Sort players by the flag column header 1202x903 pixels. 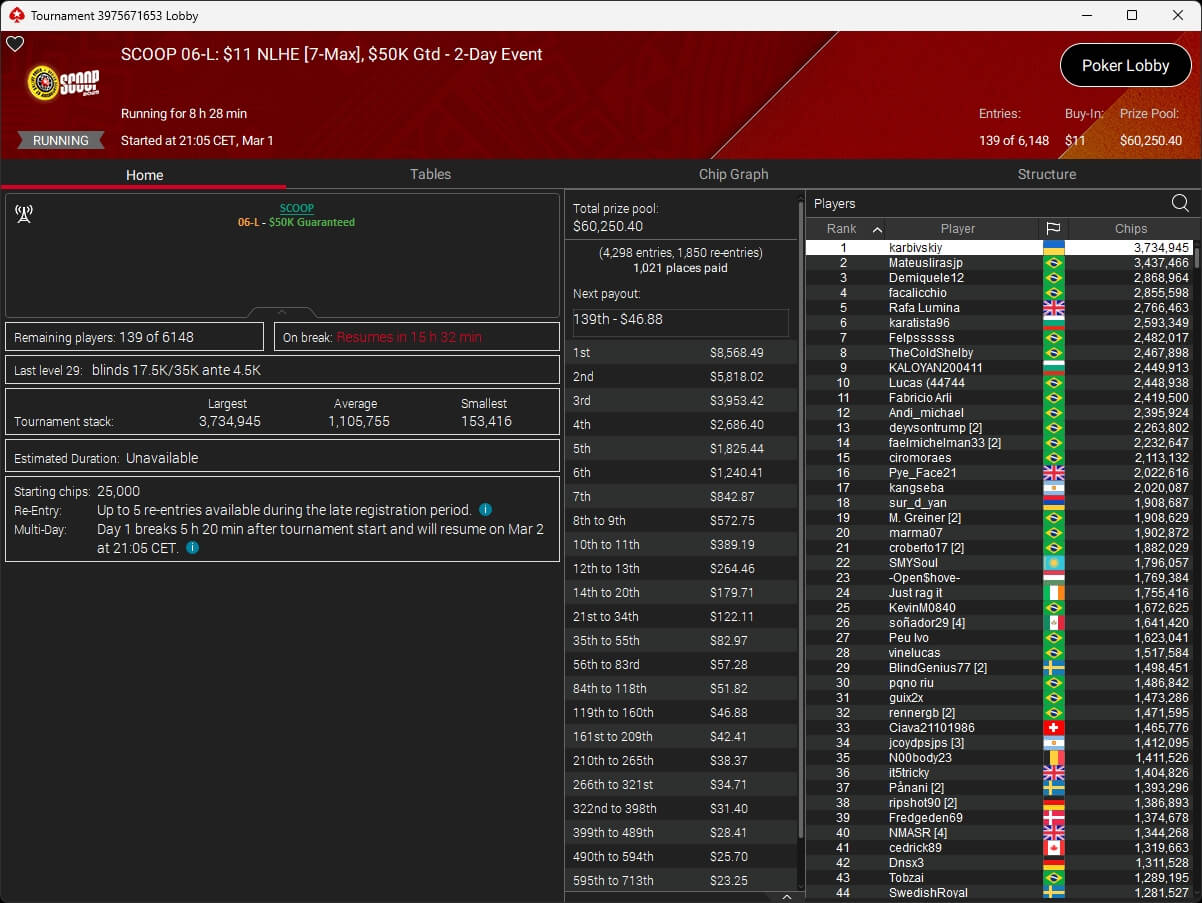[x=1053, y=229]
